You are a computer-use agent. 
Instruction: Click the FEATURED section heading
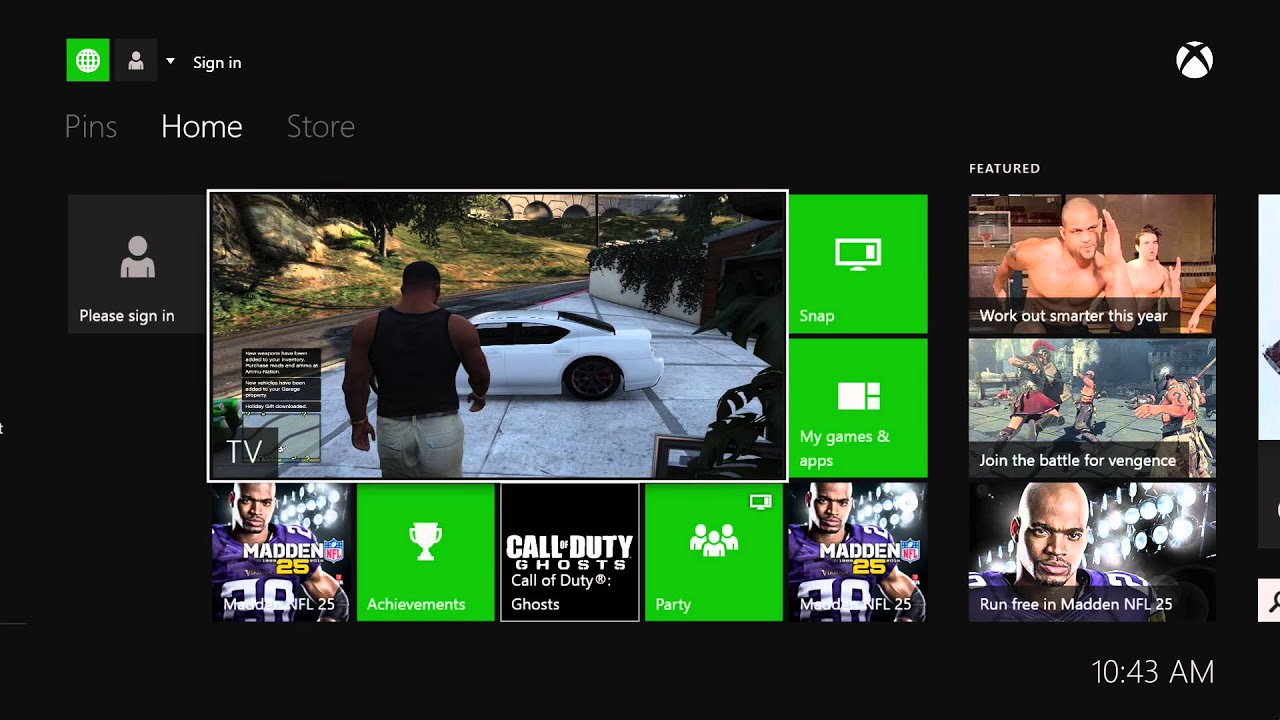[1005, 168]
